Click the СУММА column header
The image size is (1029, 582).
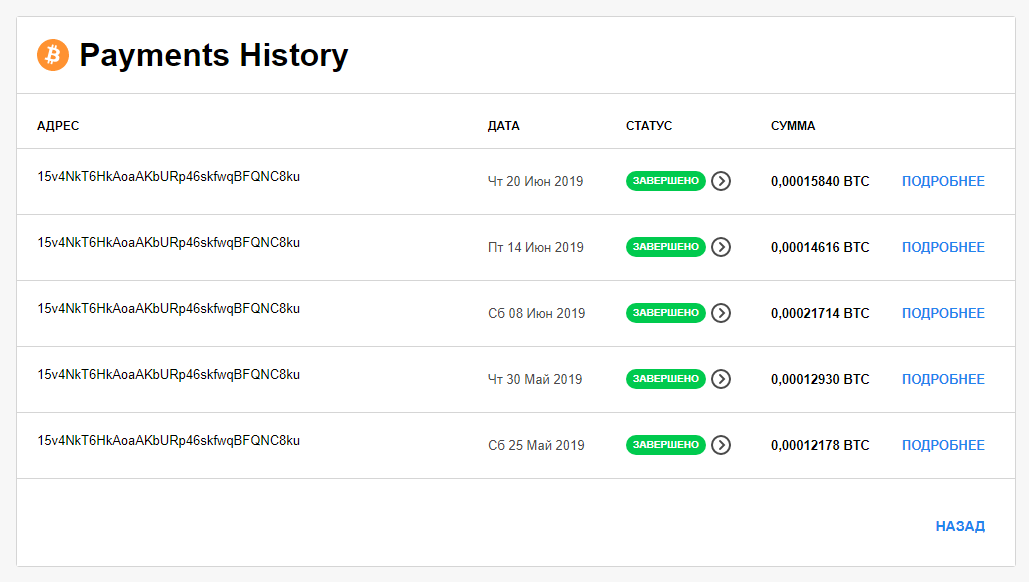[x=793, y=125]
